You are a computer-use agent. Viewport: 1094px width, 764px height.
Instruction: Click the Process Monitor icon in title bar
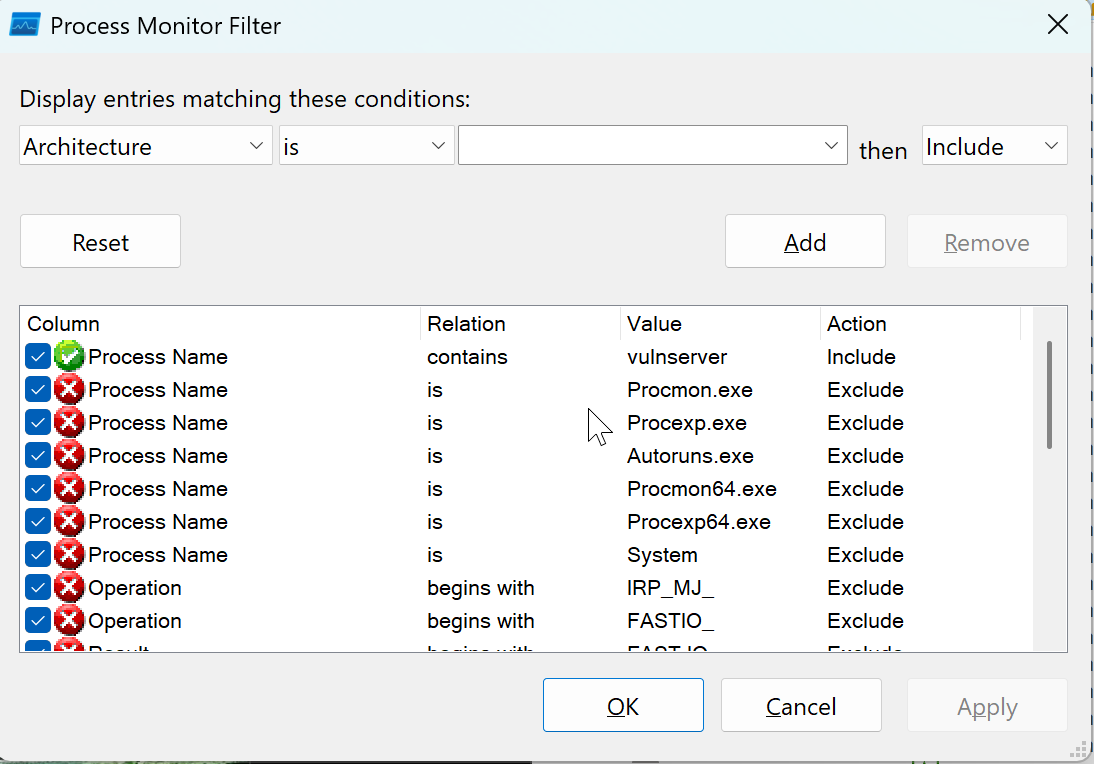(x=24, y=24)
